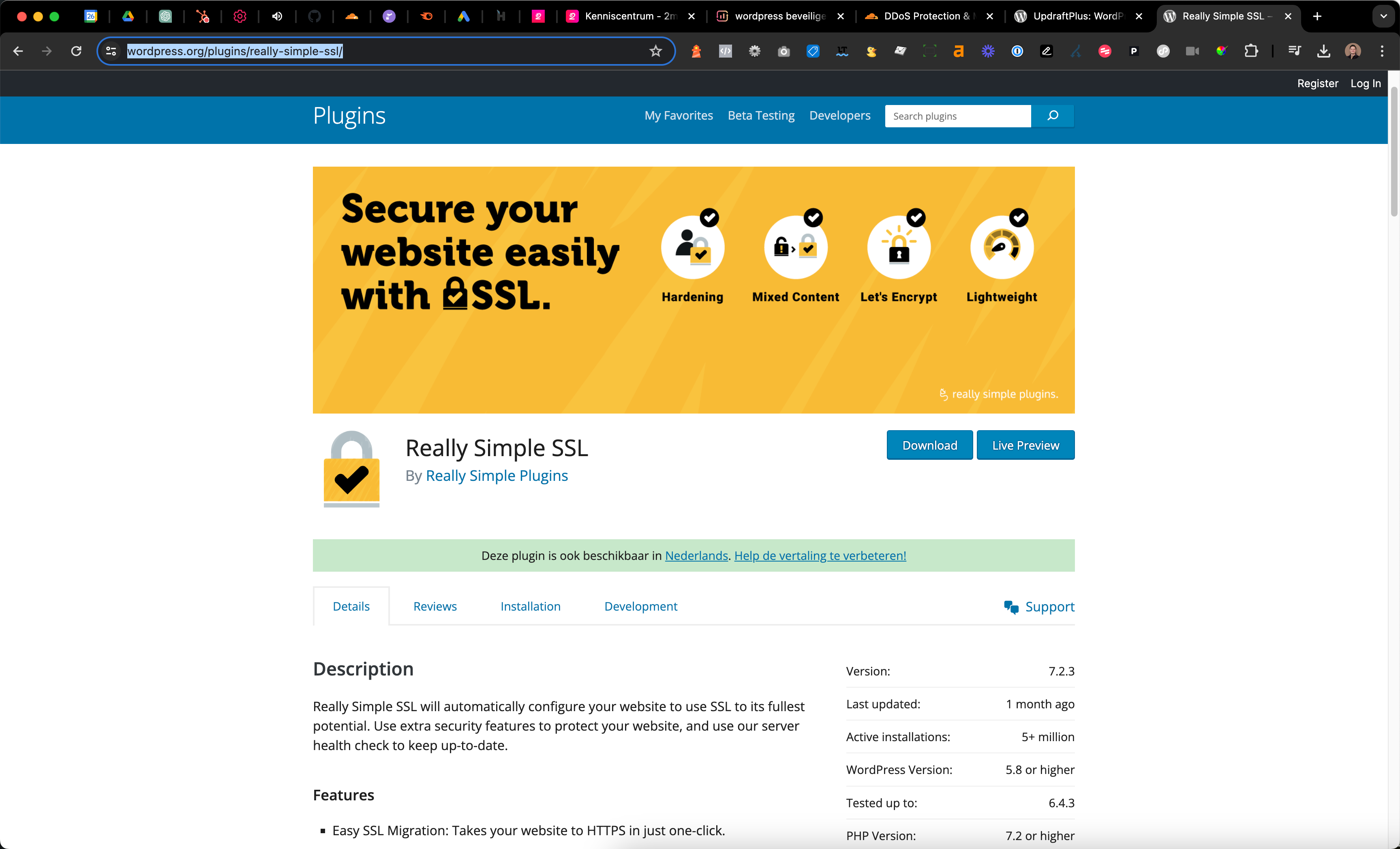Click the orange letter a extension icon
This screenshot has height=849, width=1400.
959,51
